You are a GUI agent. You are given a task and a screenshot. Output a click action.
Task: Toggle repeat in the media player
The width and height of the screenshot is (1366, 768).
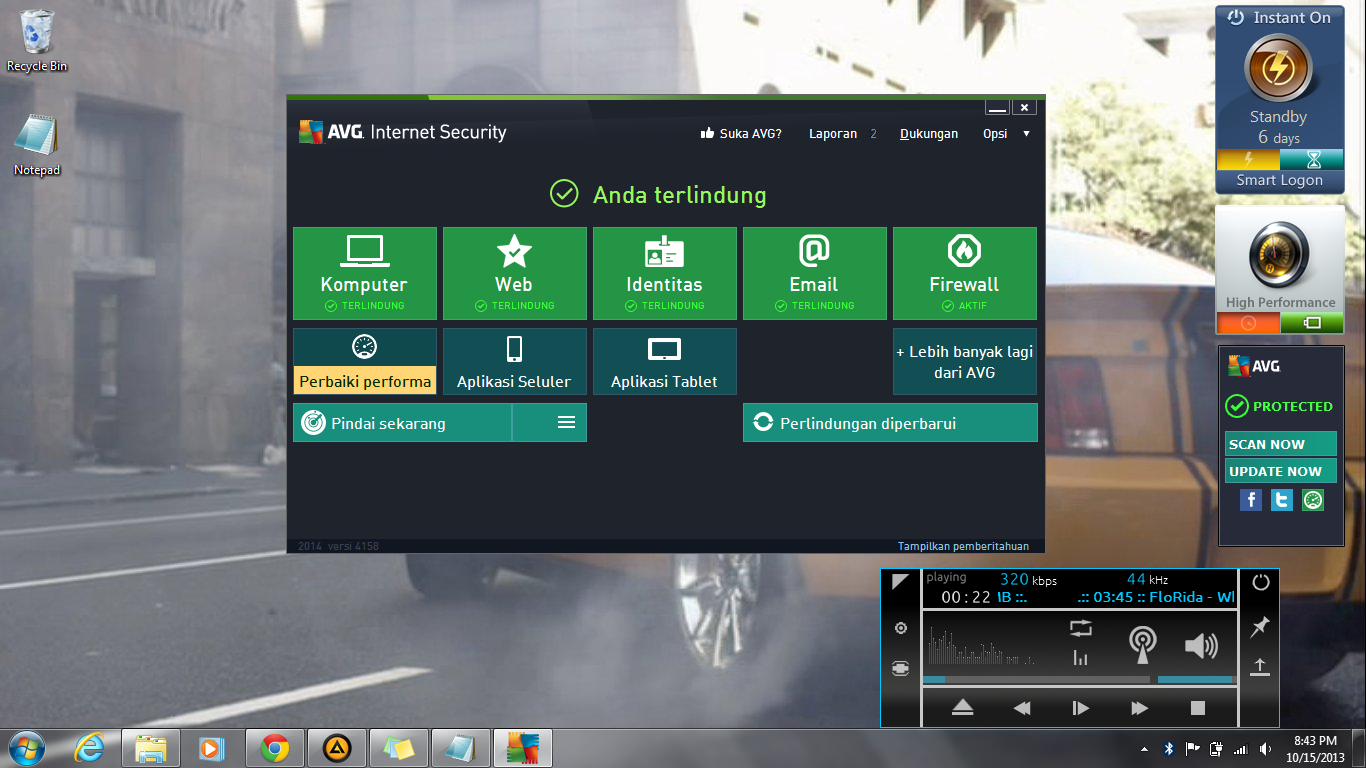pyautogui.click(x=1081, y=628)
